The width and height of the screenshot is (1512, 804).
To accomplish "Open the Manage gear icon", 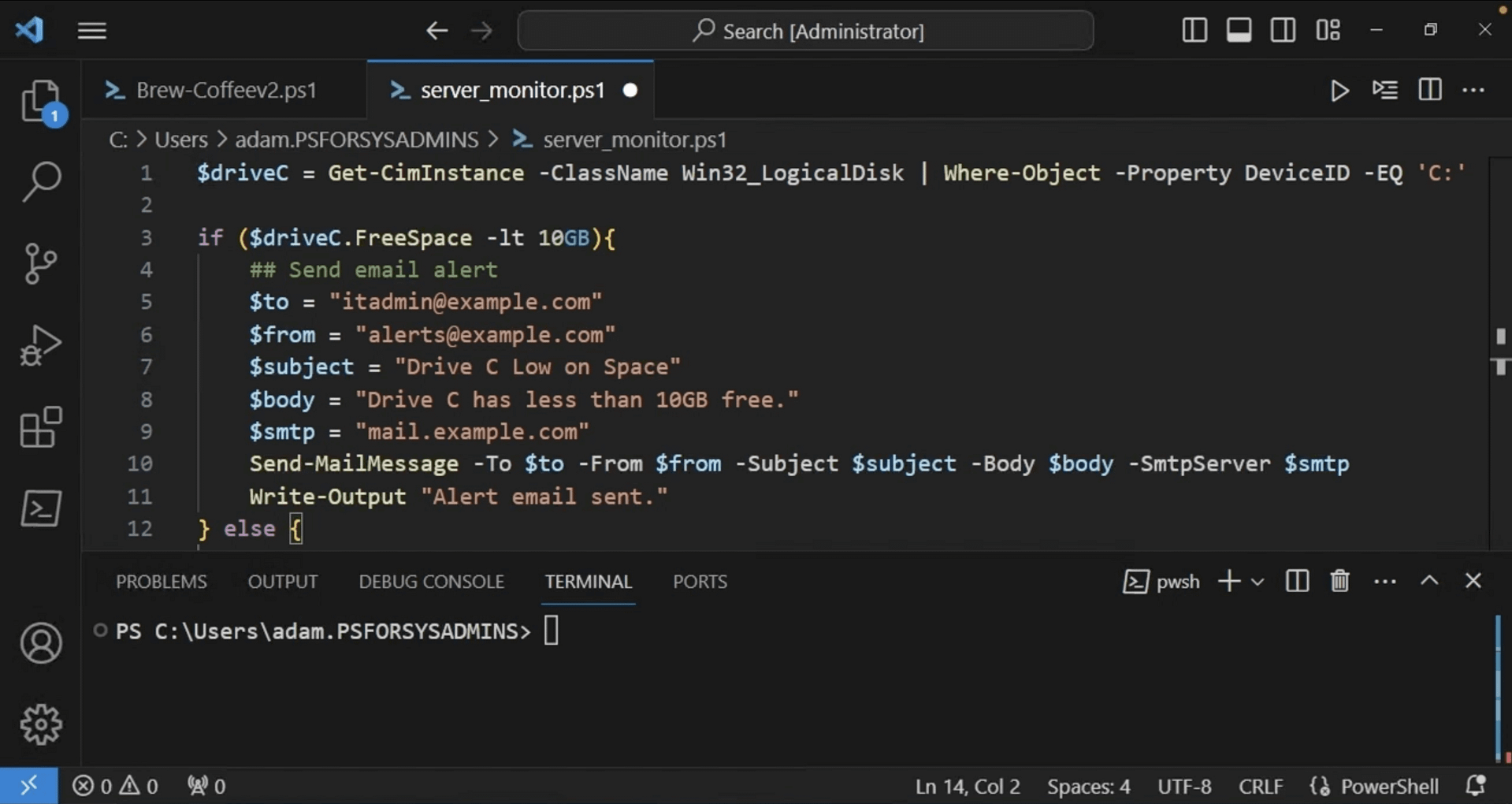I will [41, 724].
